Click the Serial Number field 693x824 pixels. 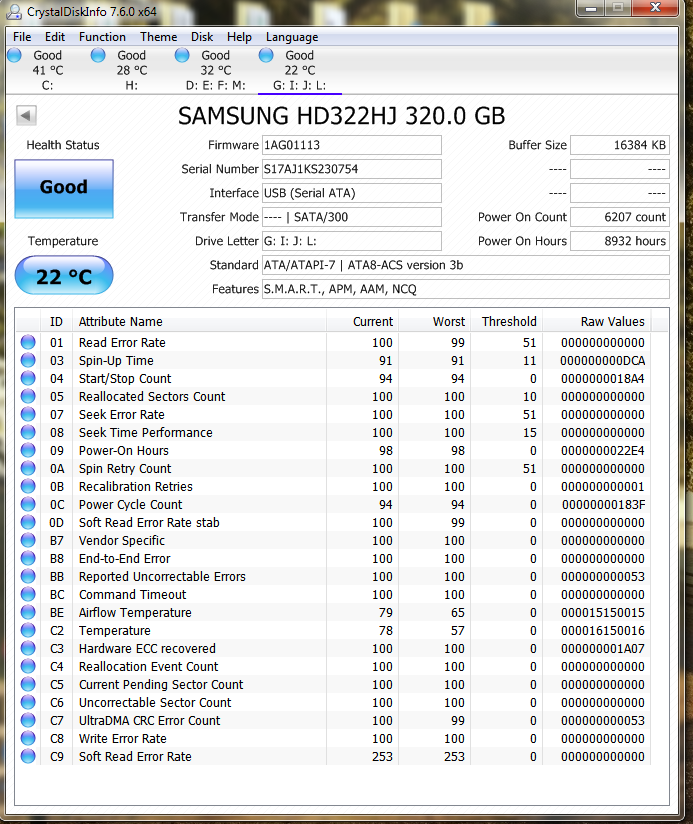point(351,169)
